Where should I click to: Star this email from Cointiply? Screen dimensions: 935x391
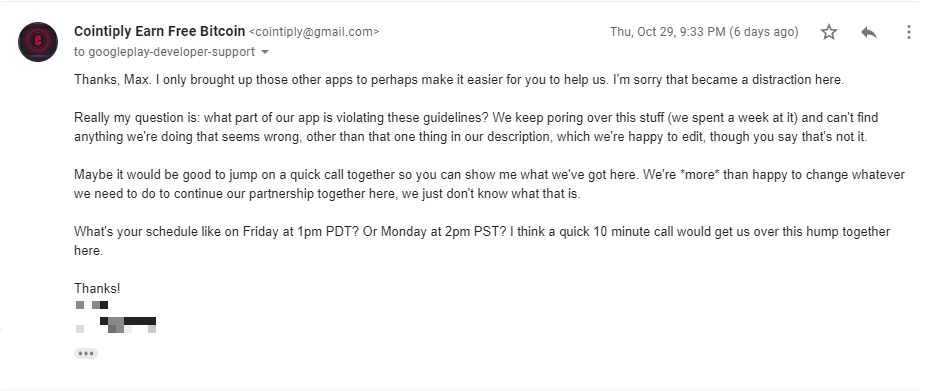tap(829, 32)
